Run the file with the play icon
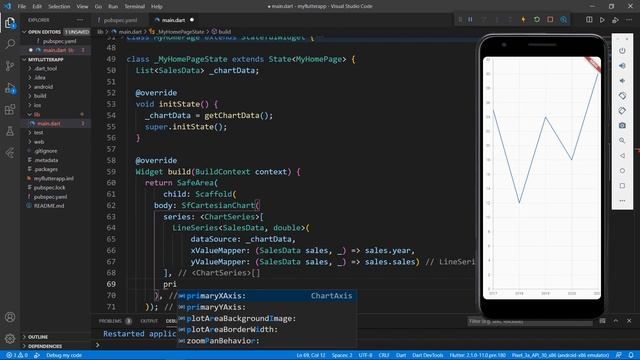Screen dimensions: 640x360 click(602, 20)
